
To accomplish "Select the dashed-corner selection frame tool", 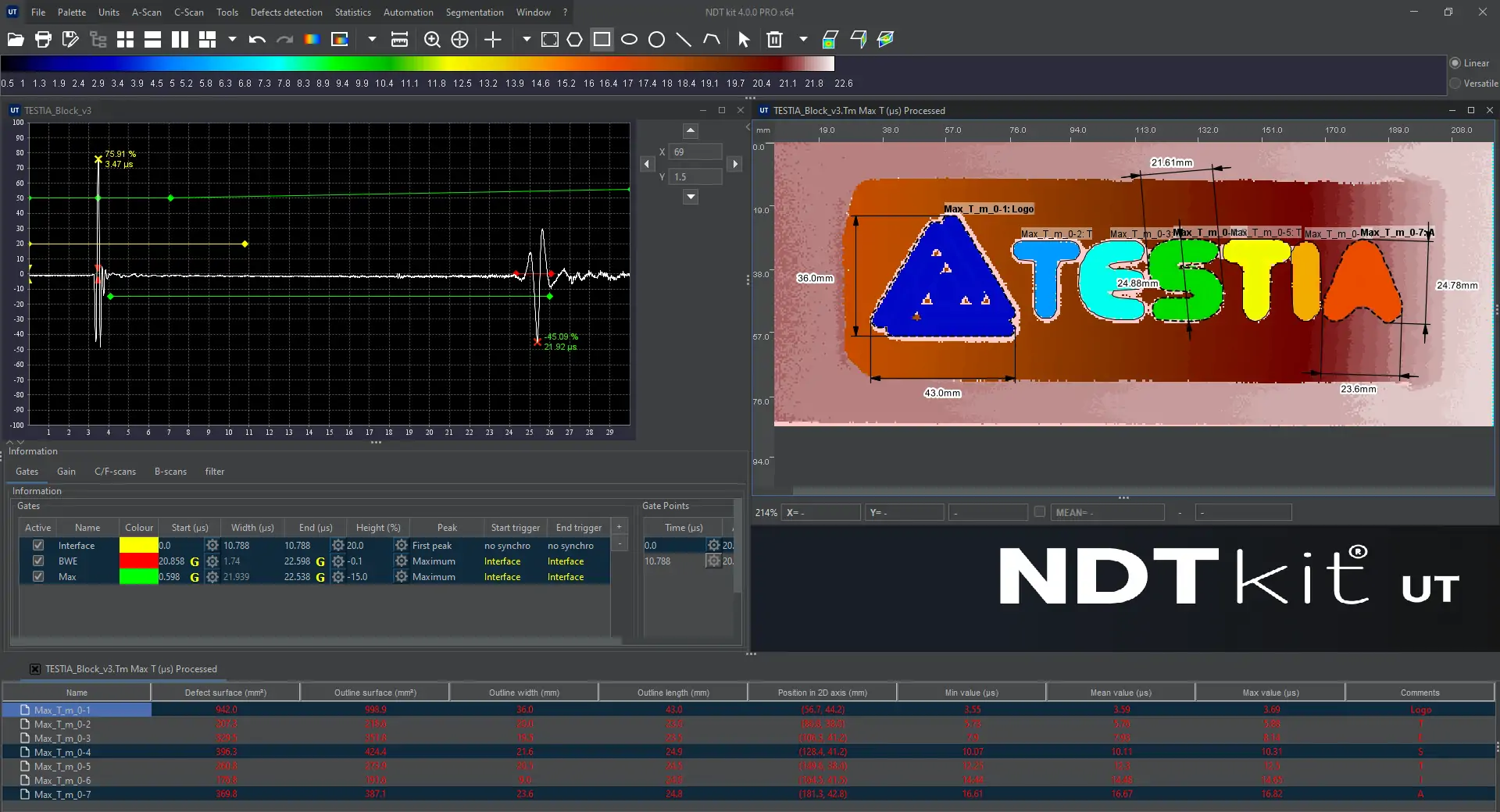I will tap(550, 40).
